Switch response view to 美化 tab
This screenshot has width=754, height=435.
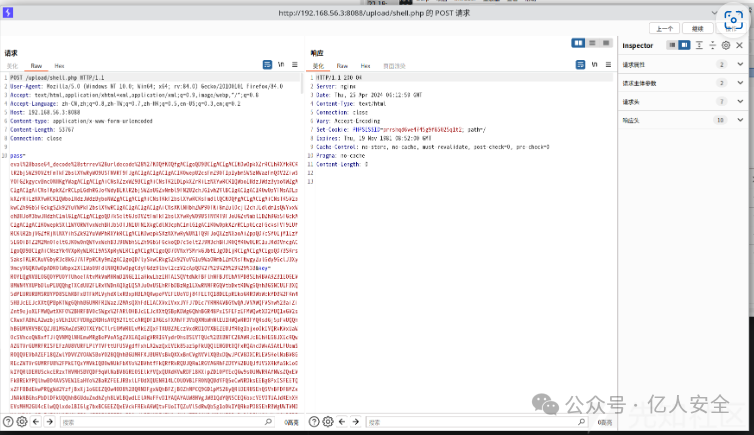click(x=318, y=66)
